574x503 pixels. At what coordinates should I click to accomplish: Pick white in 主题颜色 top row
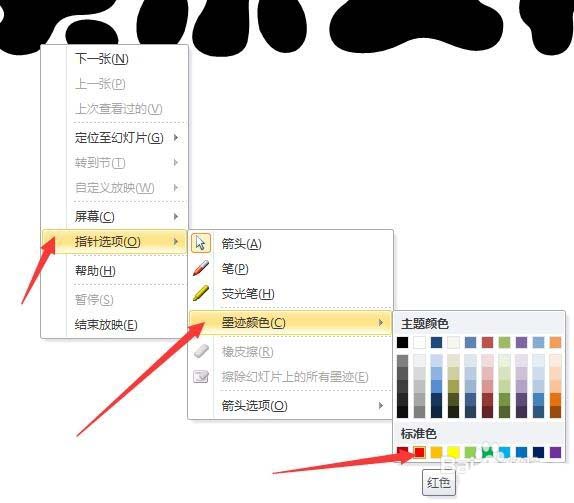tap(420, 343)
